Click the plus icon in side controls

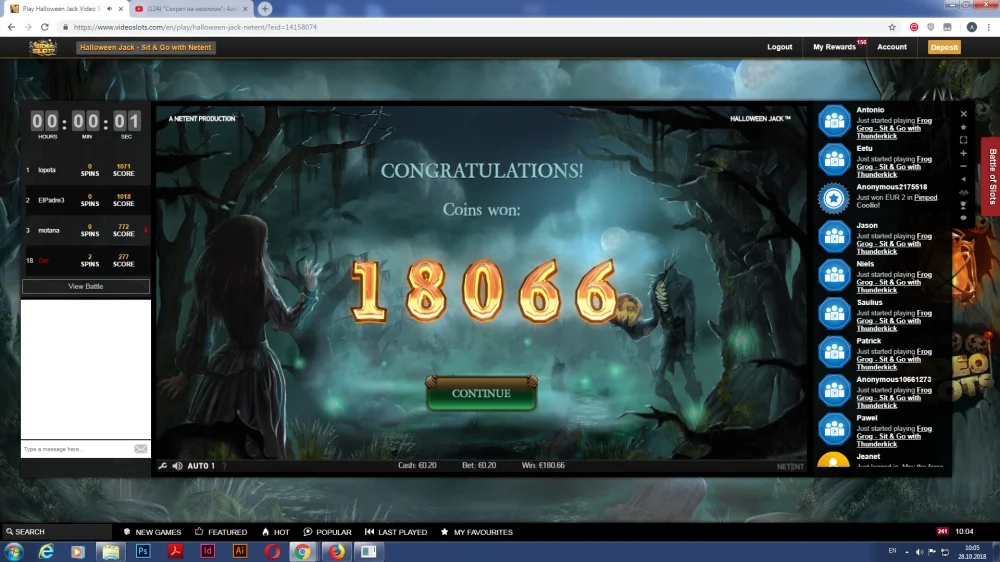point(964,153)
